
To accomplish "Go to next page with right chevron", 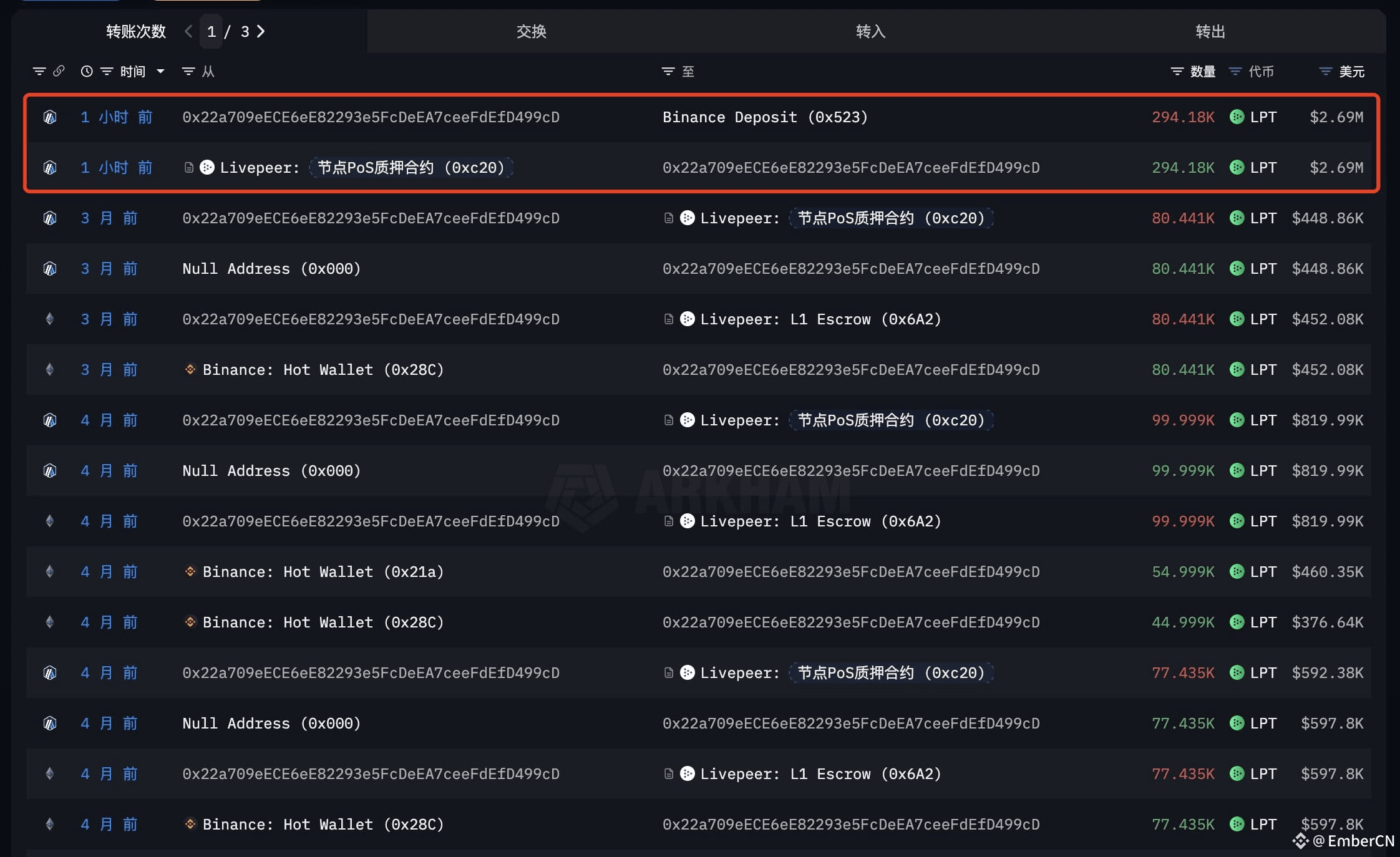I will click(x=261, y=31).
